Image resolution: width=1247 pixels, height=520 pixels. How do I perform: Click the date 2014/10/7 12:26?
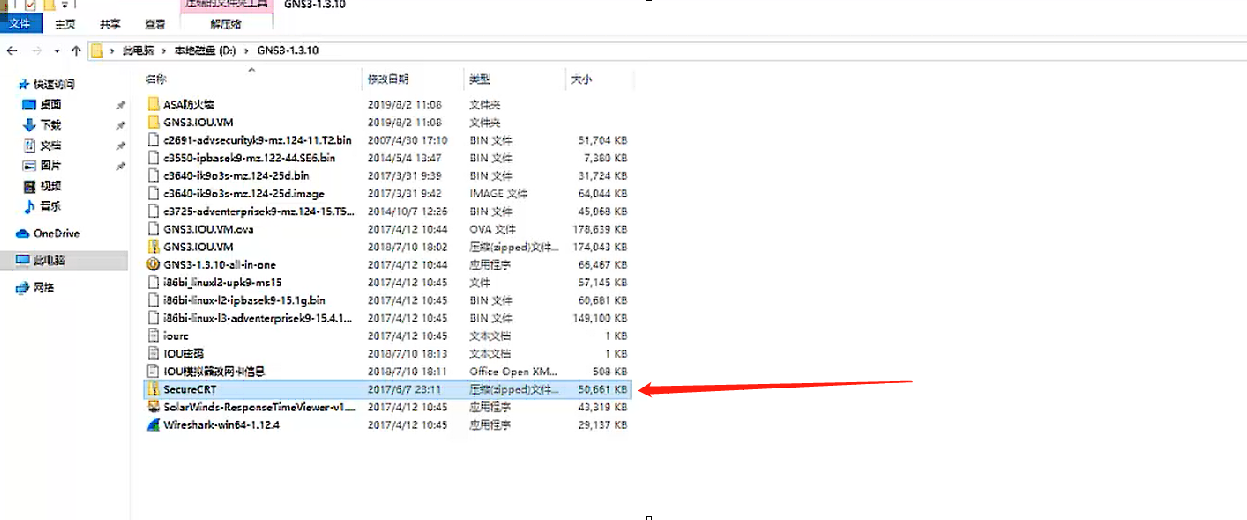click(408, 211)
